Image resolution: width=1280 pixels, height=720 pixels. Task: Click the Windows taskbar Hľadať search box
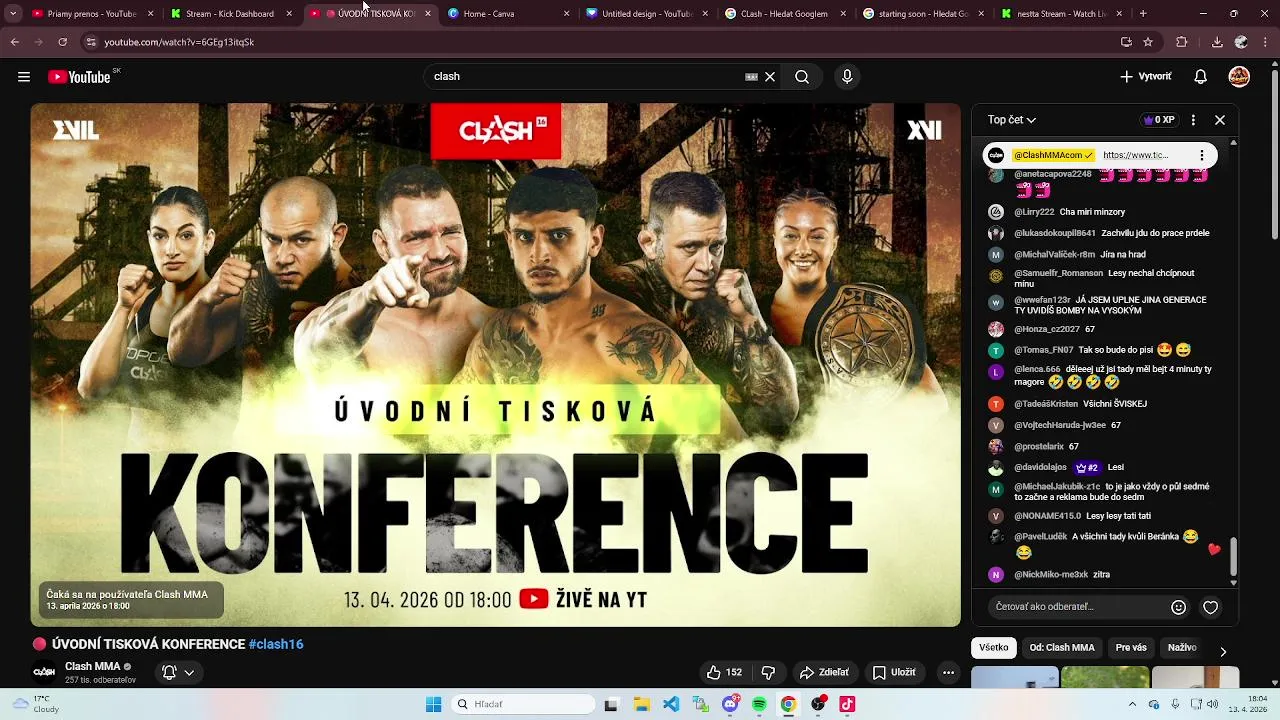(522, 704)
